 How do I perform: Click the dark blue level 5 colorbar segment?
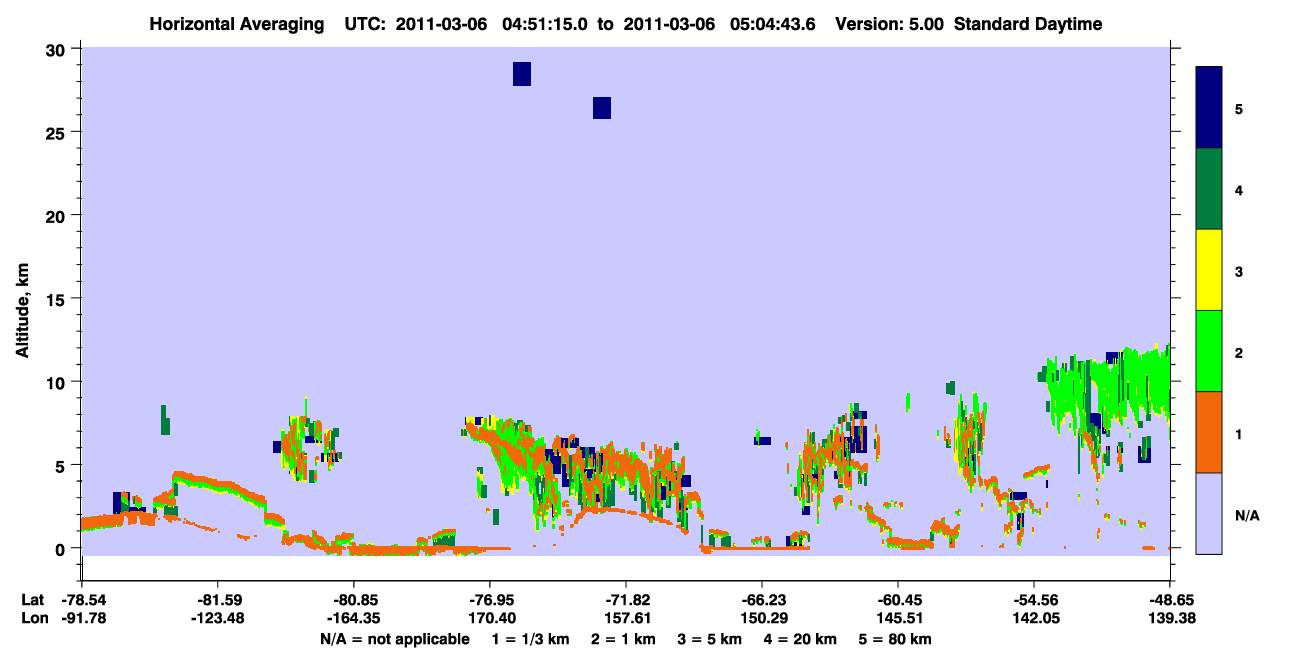point(1209,107)
